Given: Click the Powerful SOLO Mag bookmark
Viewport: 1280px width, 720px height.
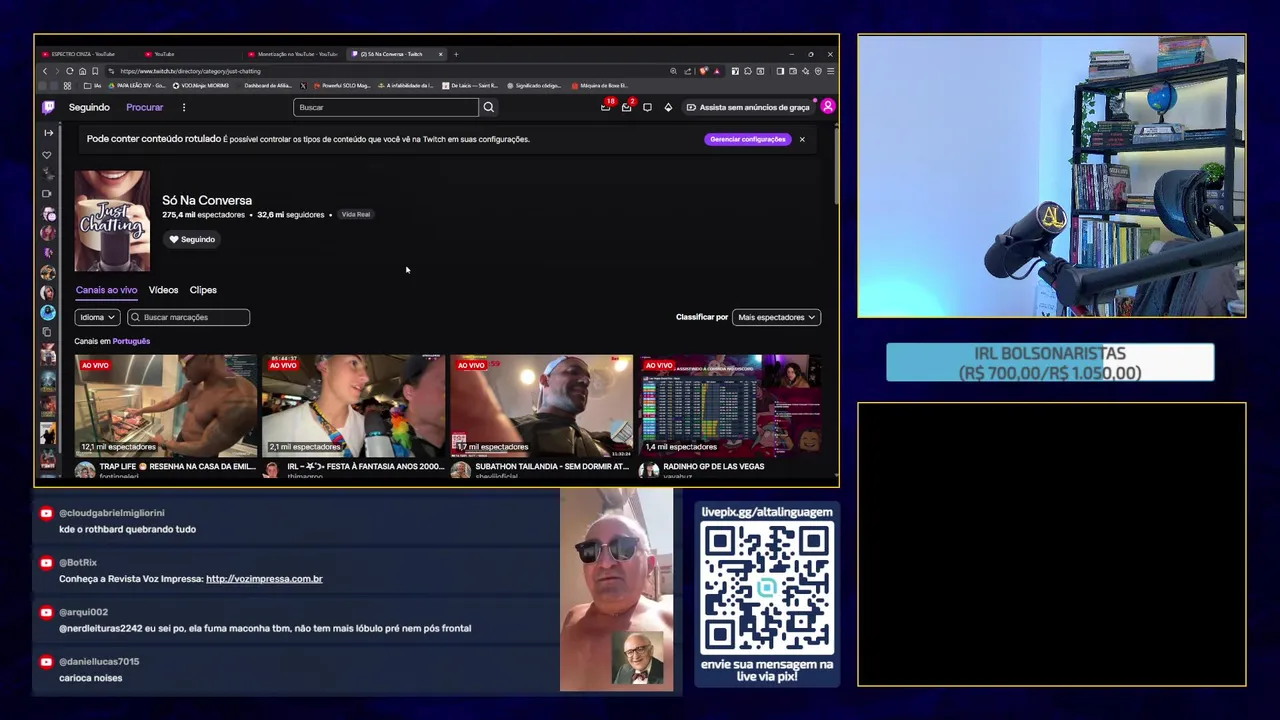Looking at the screenshot, I should click(342, 86).
